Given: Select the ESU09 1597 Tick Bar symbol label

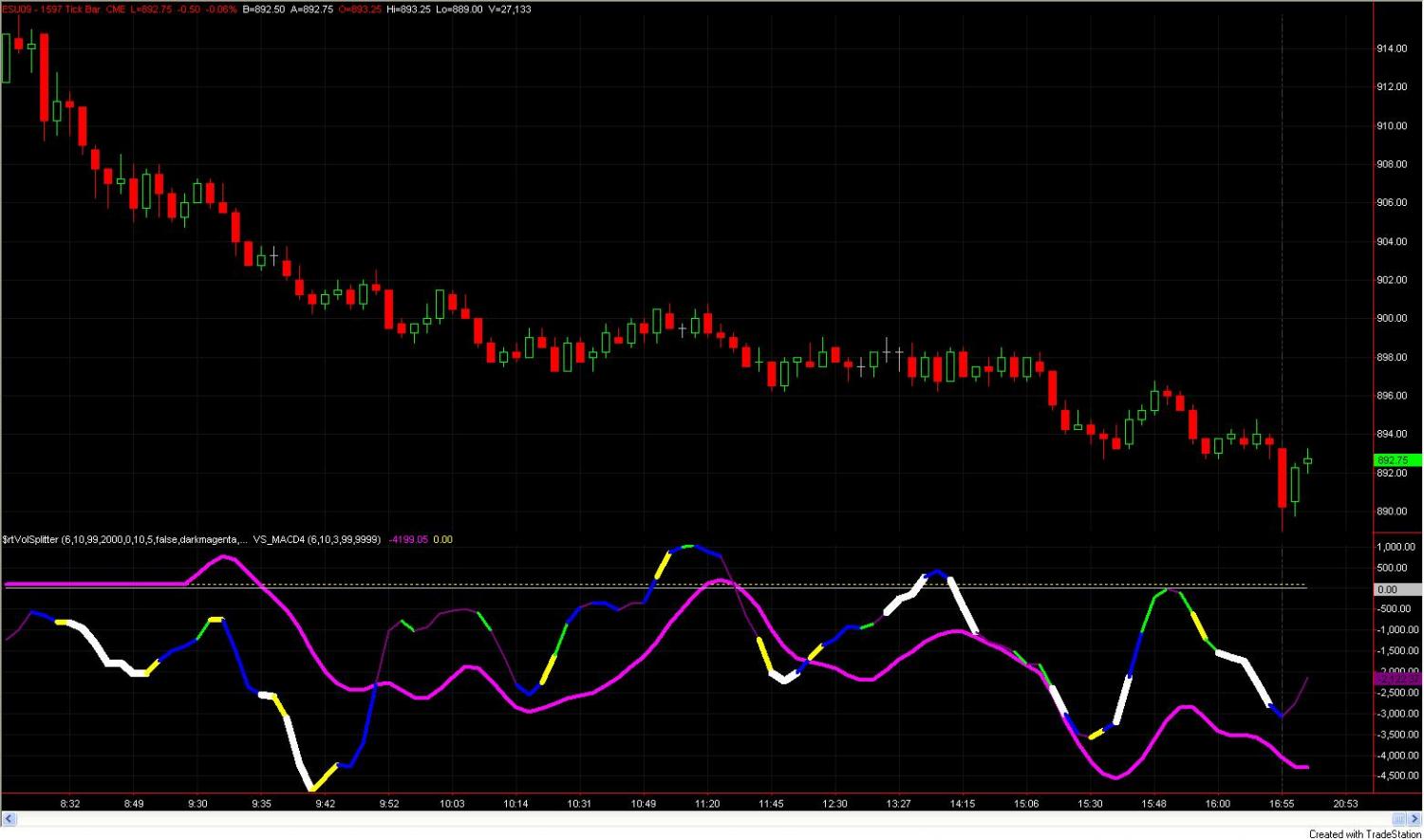Looking at the screenshot, I should tap(50, 9).
